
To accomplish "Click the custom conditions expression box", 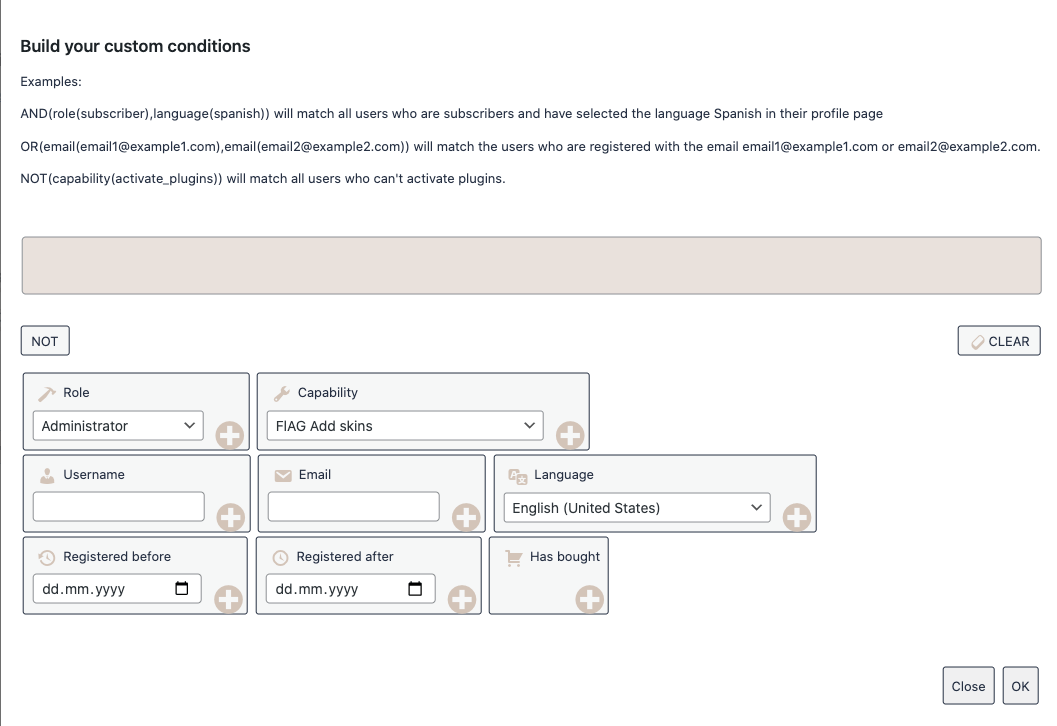I will click(x=531, y=265).
